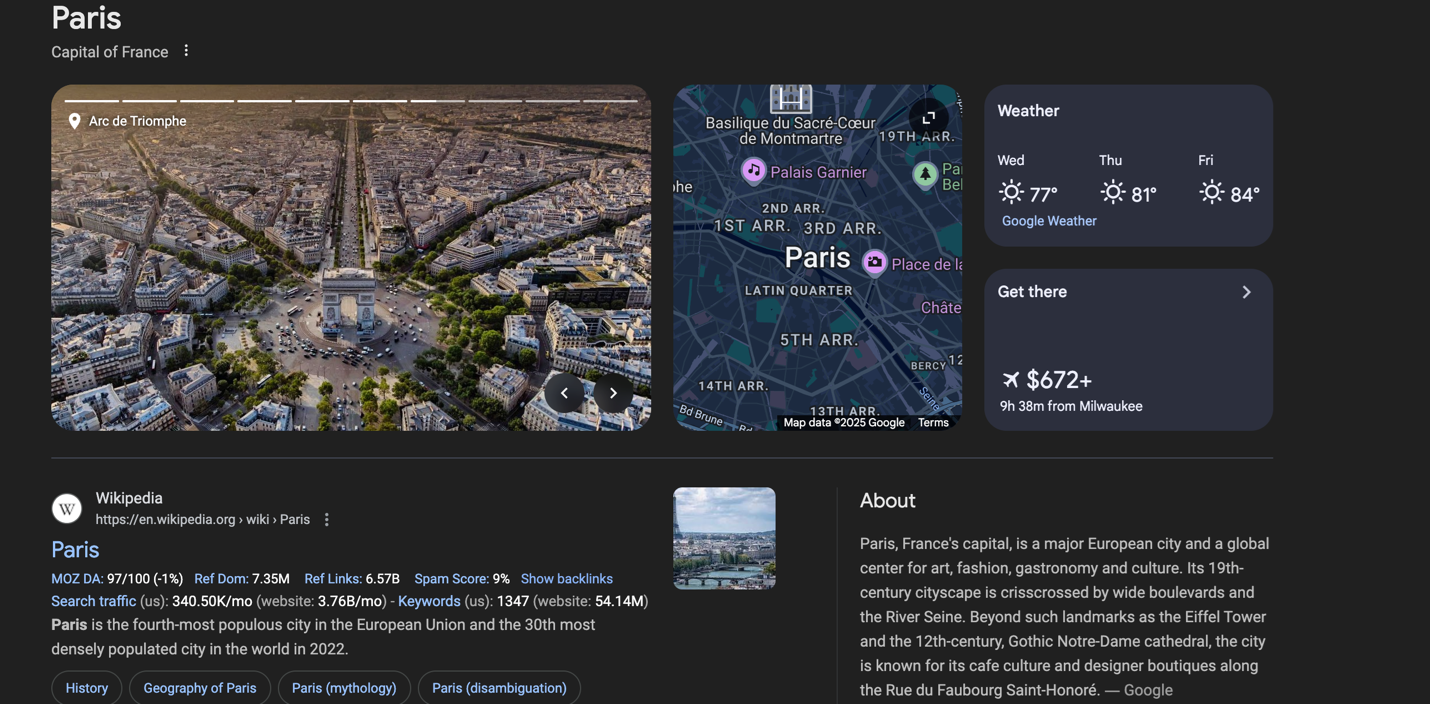Click the sunny weather icon under Wednesday
The image size is (1430, 704).
(x=1011, y=191)
